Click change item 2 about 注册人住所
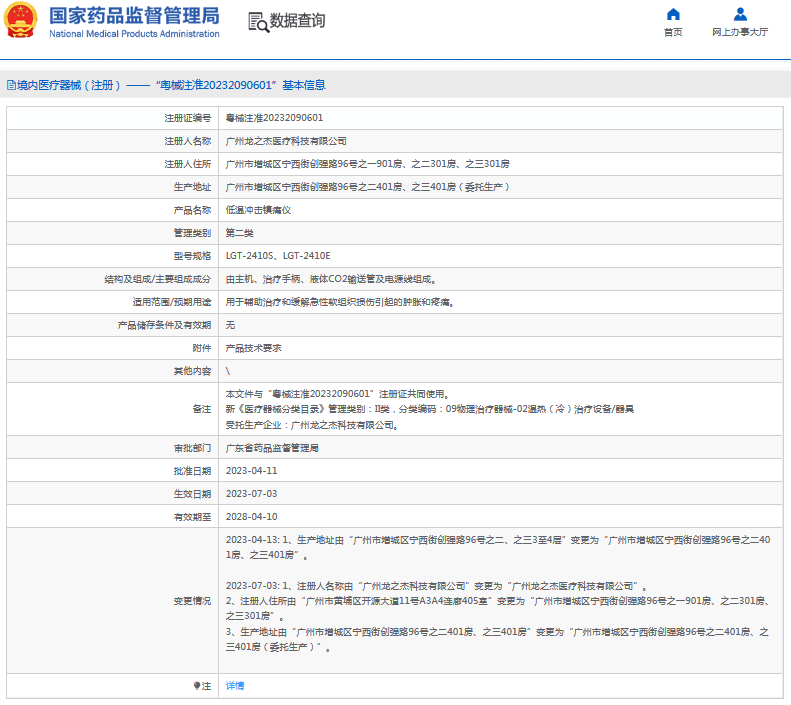791x705 pixels. pos(497,609)
